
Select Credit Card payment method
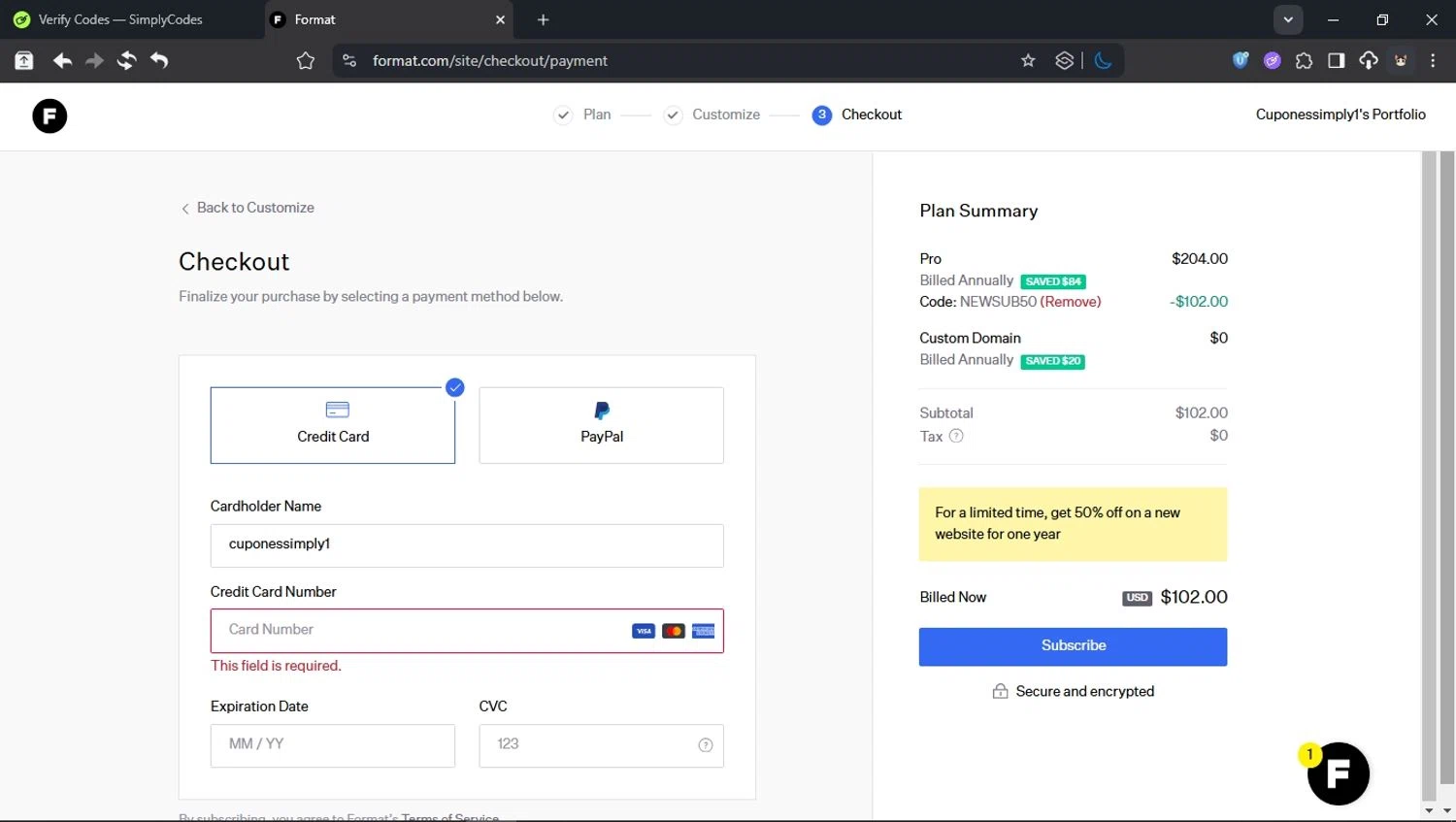pyautogui.click(x=333, y=425)
